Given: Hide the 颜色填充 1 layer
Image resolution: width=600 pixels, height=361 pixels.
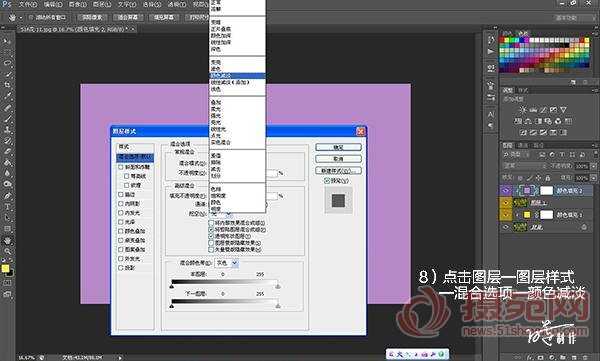Looking at the screenshot, I should click(505, 215).
